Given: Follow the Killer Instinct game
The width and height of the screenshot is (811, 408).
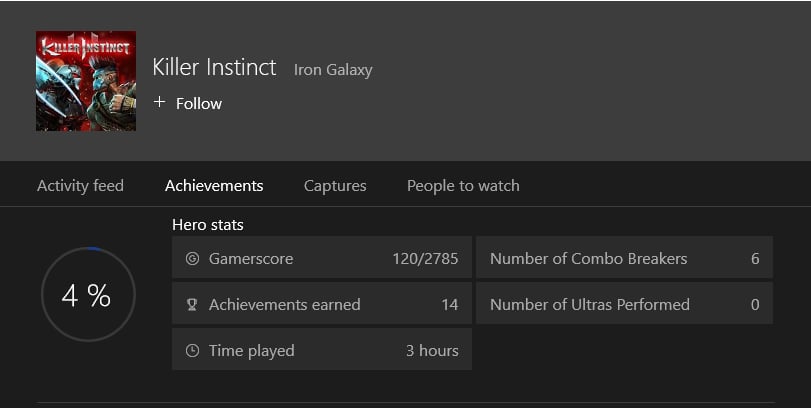Looking at the screenshot, I should point(188,103).
